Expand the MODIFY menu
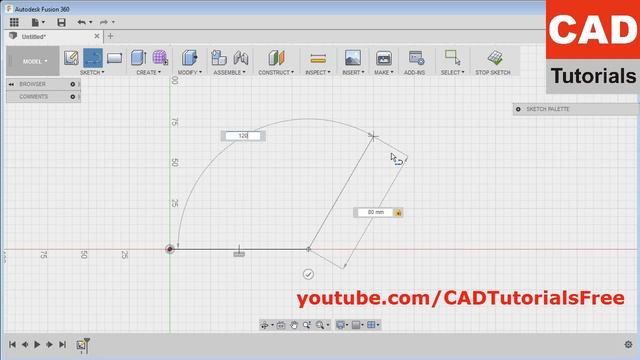The height and width of the screenshot is (360, 640). [190, 72]
